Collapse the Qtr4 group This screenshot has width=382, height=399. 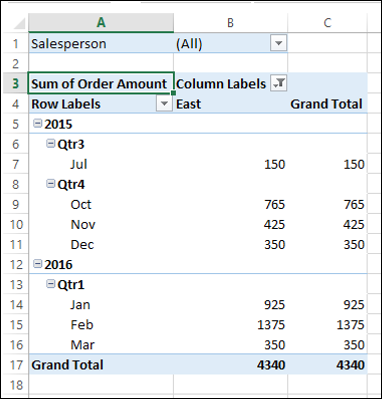[x=51, y=184]
